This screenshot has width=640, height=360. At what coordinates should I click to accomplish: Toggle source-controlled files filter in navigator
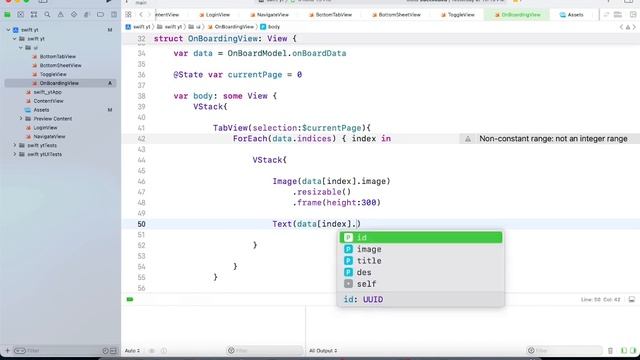(113, 351)
